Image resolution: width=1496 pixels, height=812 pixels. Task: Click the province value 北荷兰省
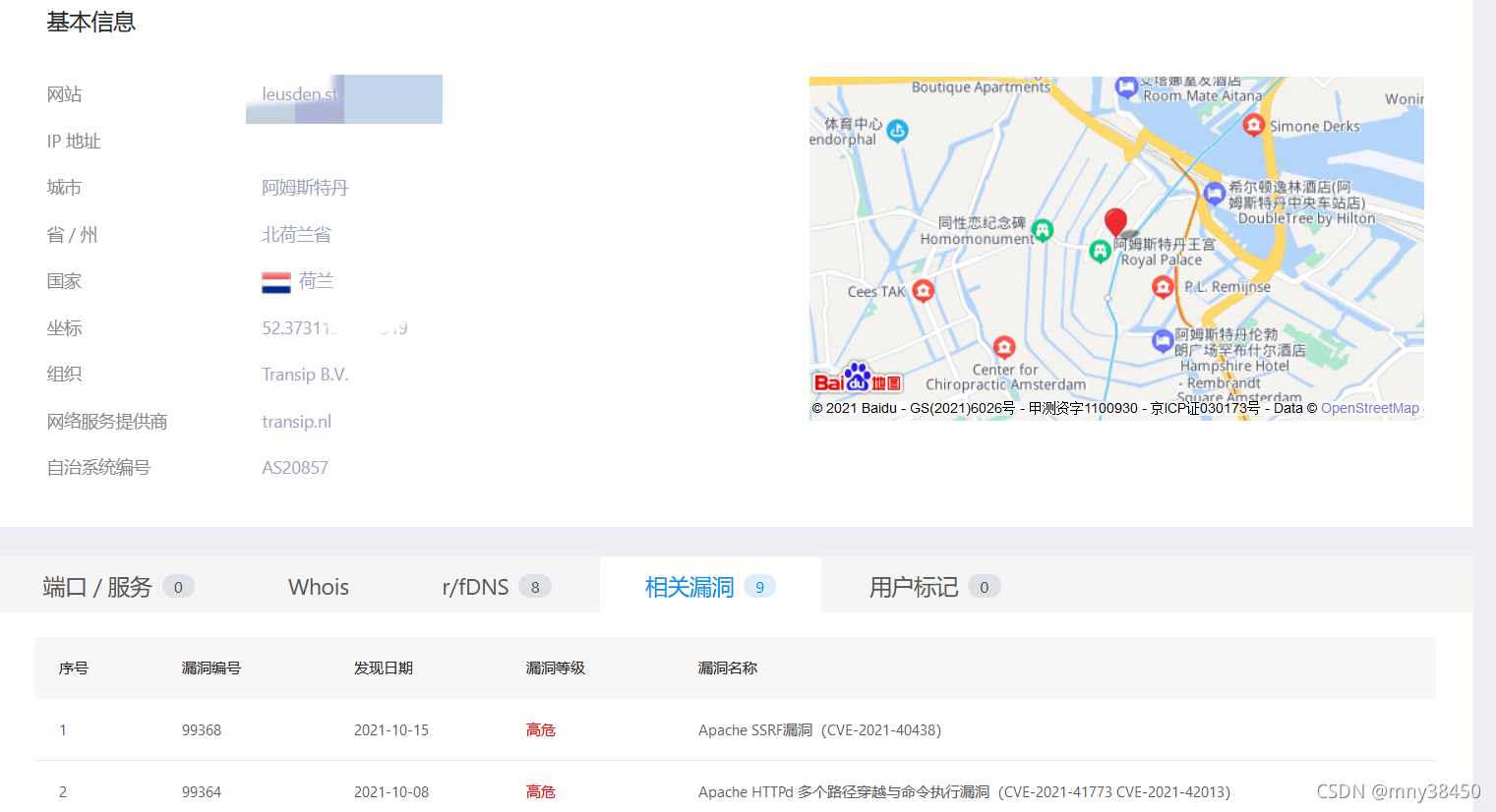click(296, 235)
